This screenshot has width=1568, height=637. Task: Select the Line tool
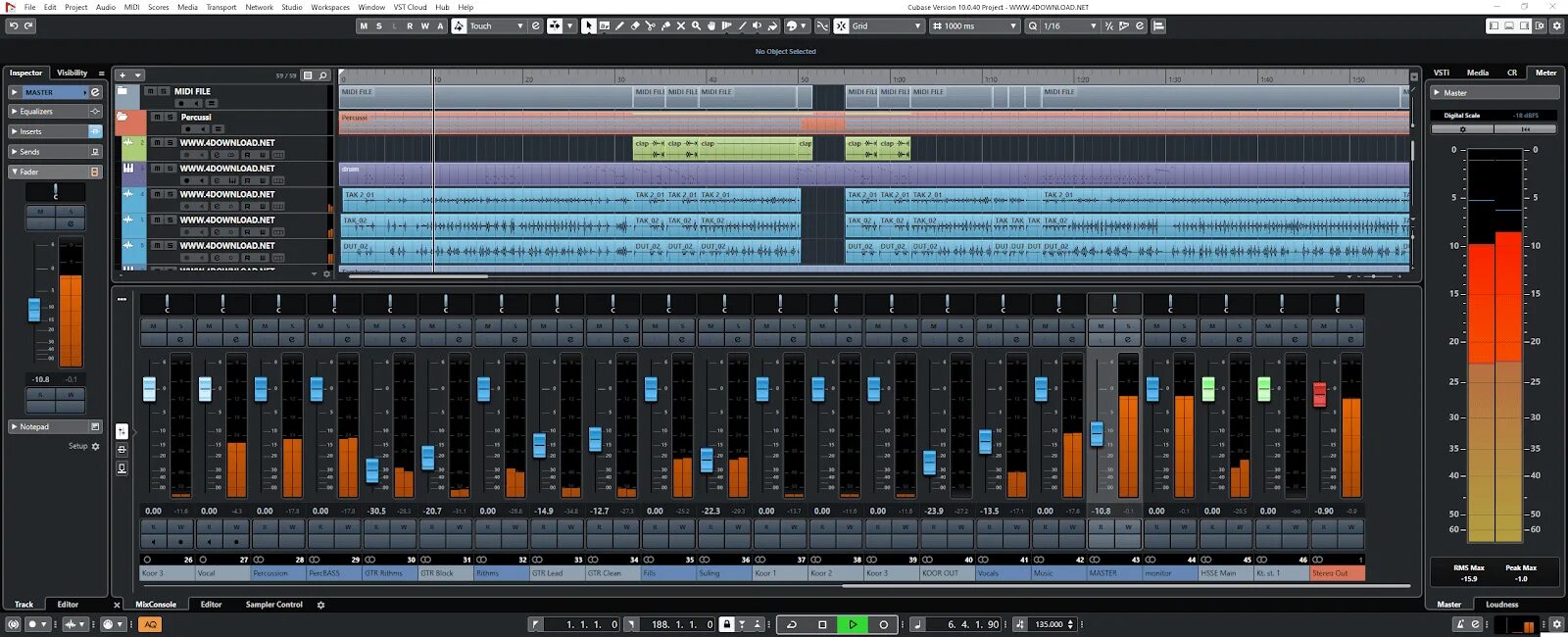pos(742,25)
